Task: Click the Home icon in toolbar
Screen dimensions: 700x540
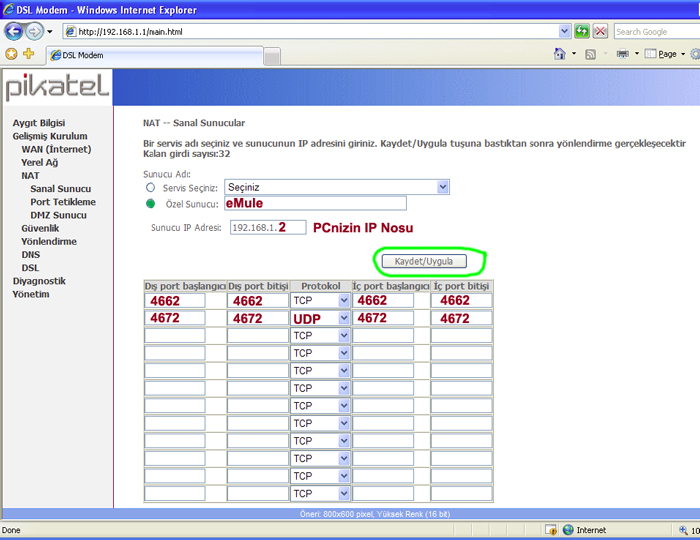Action: click(x=559, y=54)
